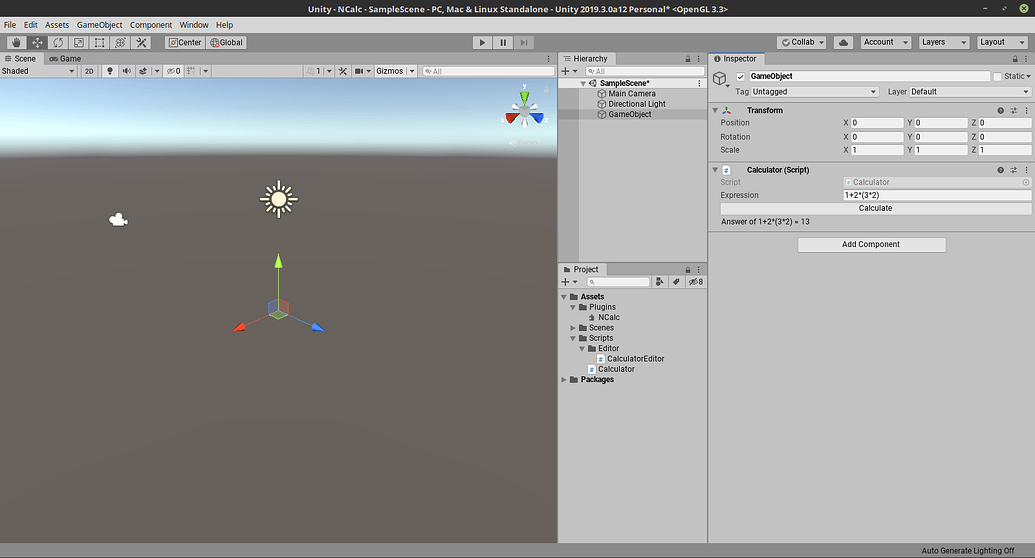The width and height of the screenshot is (1035, 558).
Task: Select the Hand tool
Action: 17,42
